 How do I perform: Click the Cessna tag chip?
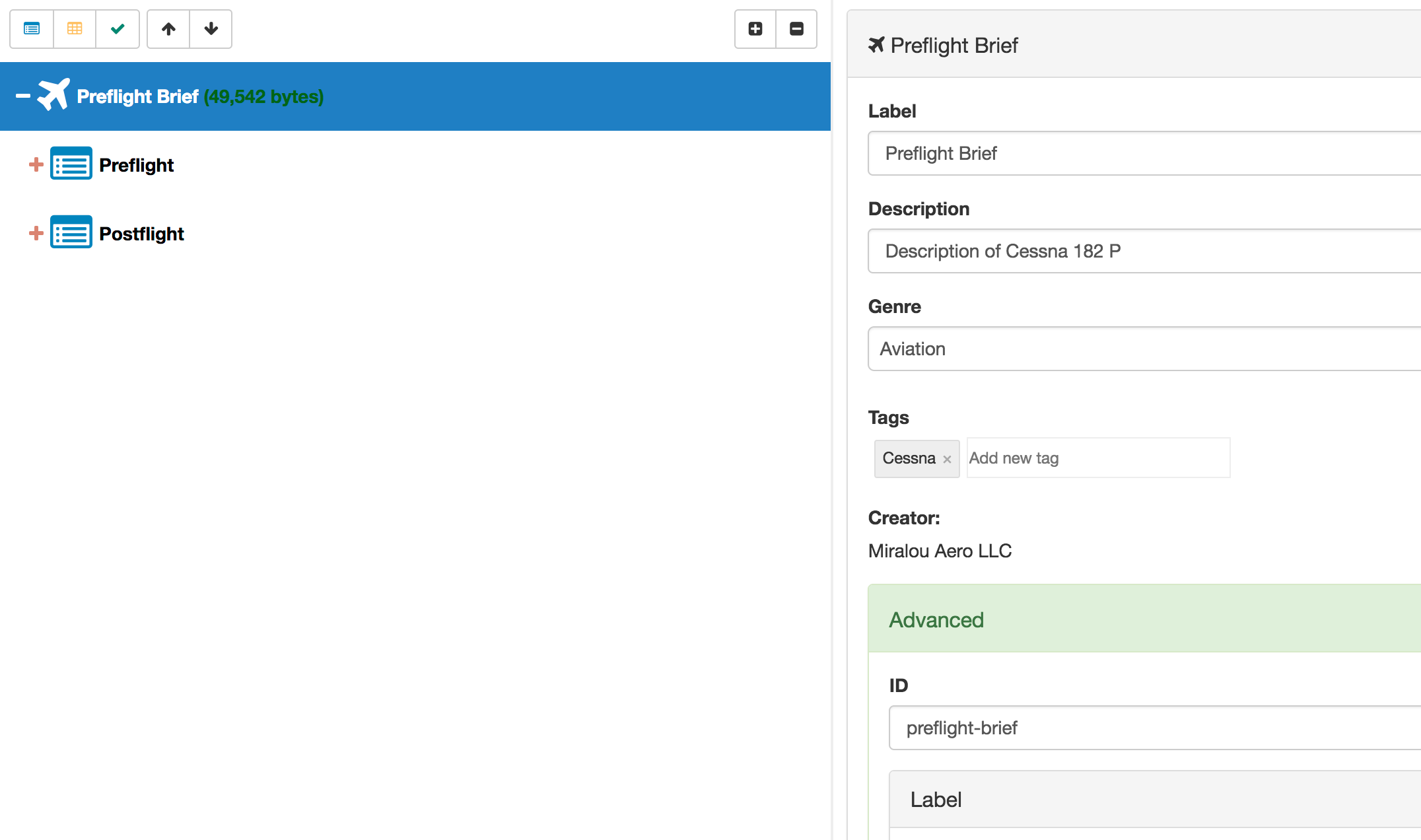(917, 458)
